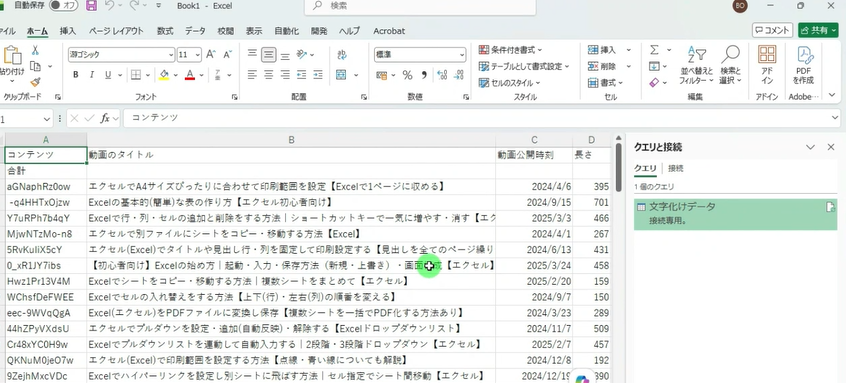Collapse the ribbon with chevron
The image size is (846, 383).
(833, 95)
